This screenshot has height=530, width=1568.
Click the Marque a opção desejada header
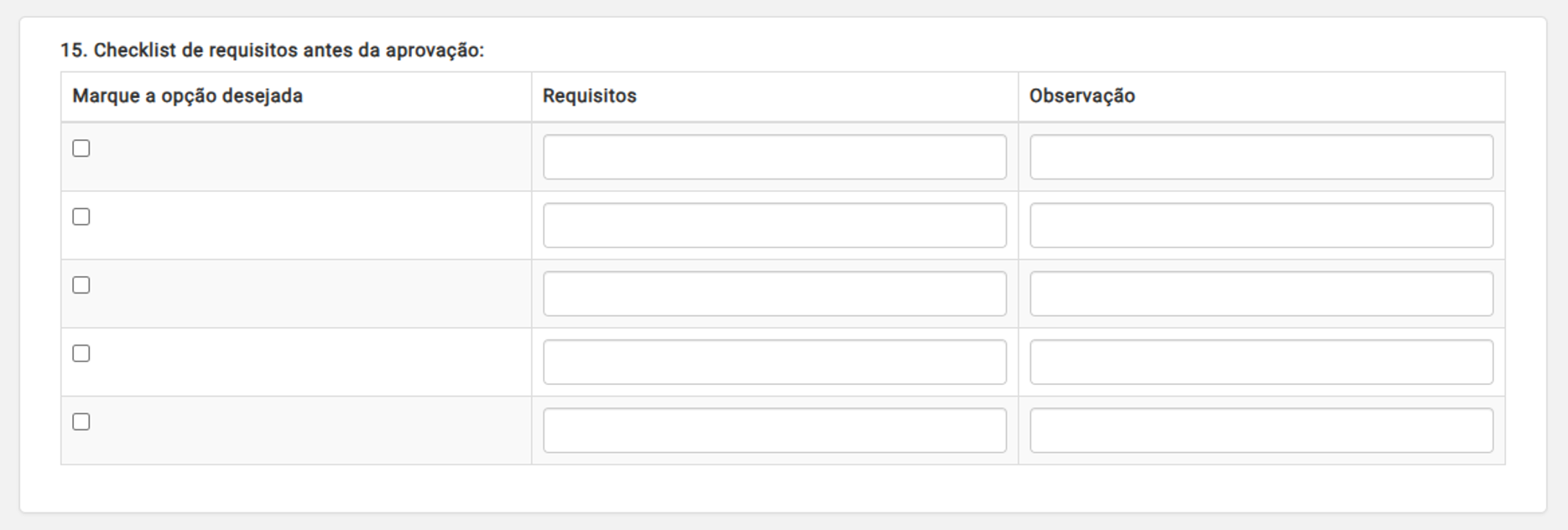[x=187, y=96]
